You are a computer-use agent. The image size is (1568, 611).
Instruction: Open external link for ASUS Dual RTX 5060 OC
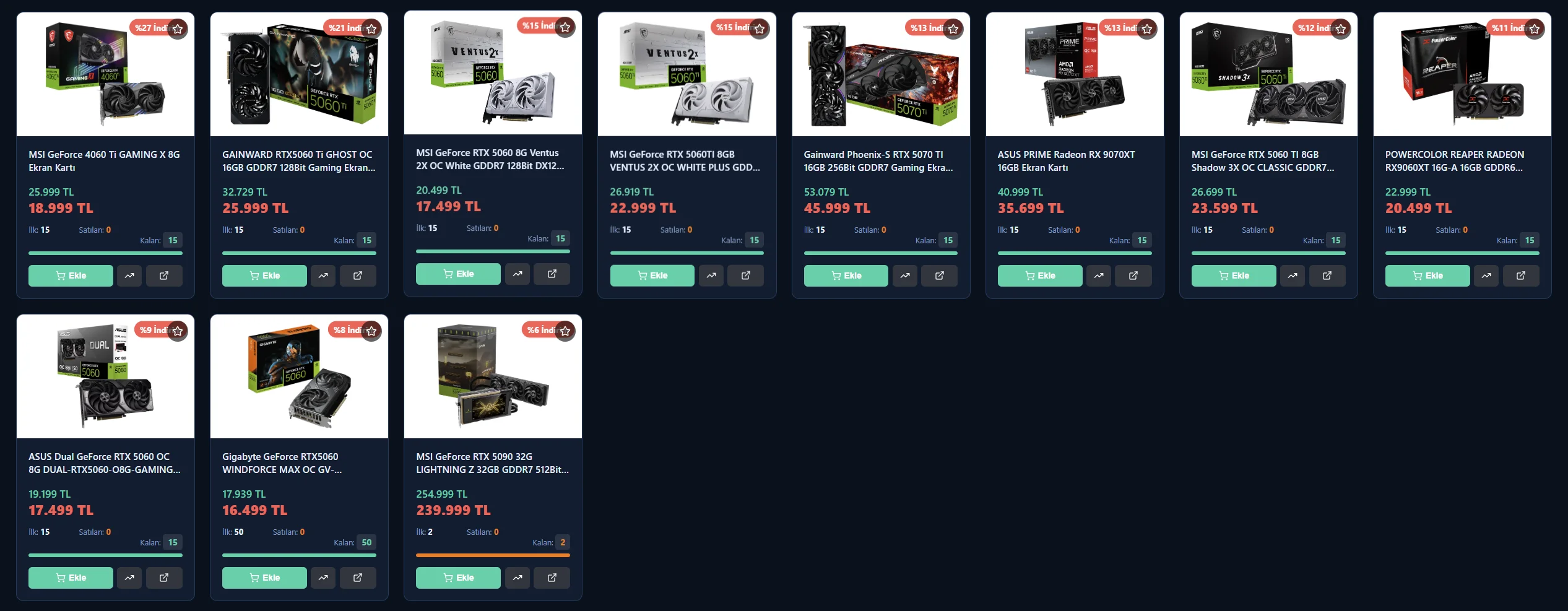164,578
